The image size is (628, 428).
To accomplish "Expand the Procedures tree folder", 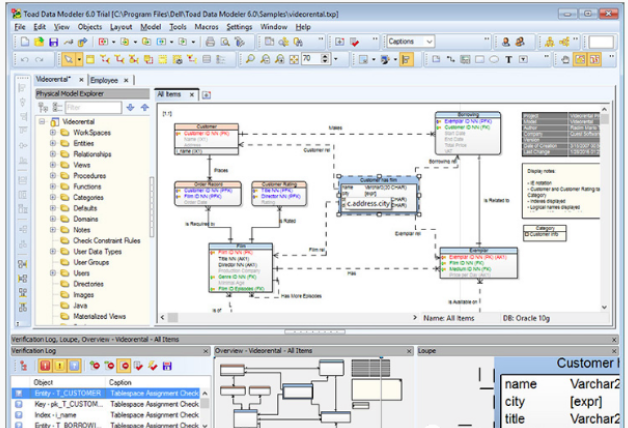I will [53, 175].
